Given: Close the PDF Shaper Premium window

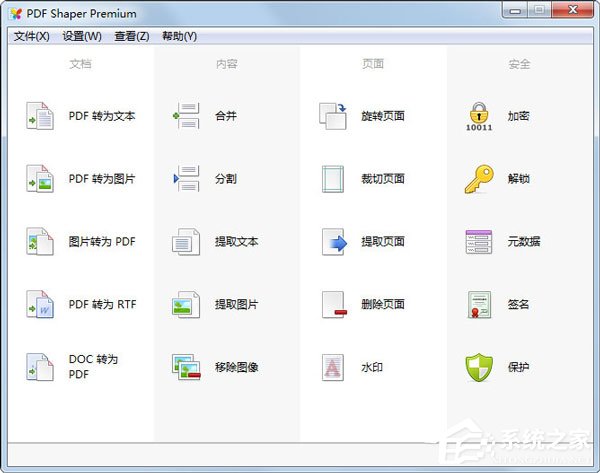Looking at the screenshot, I should [x=572, y=10].
